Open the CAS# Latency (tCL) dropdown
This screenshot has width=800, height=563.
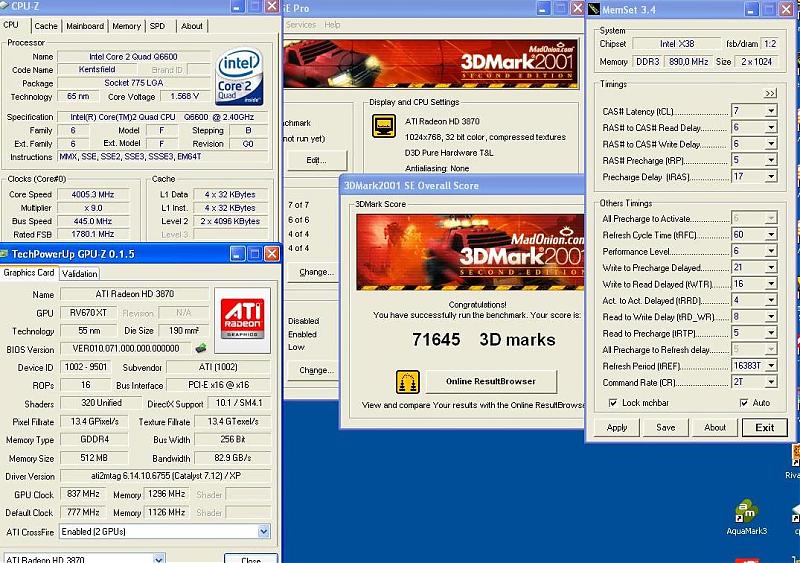[771, 111]
